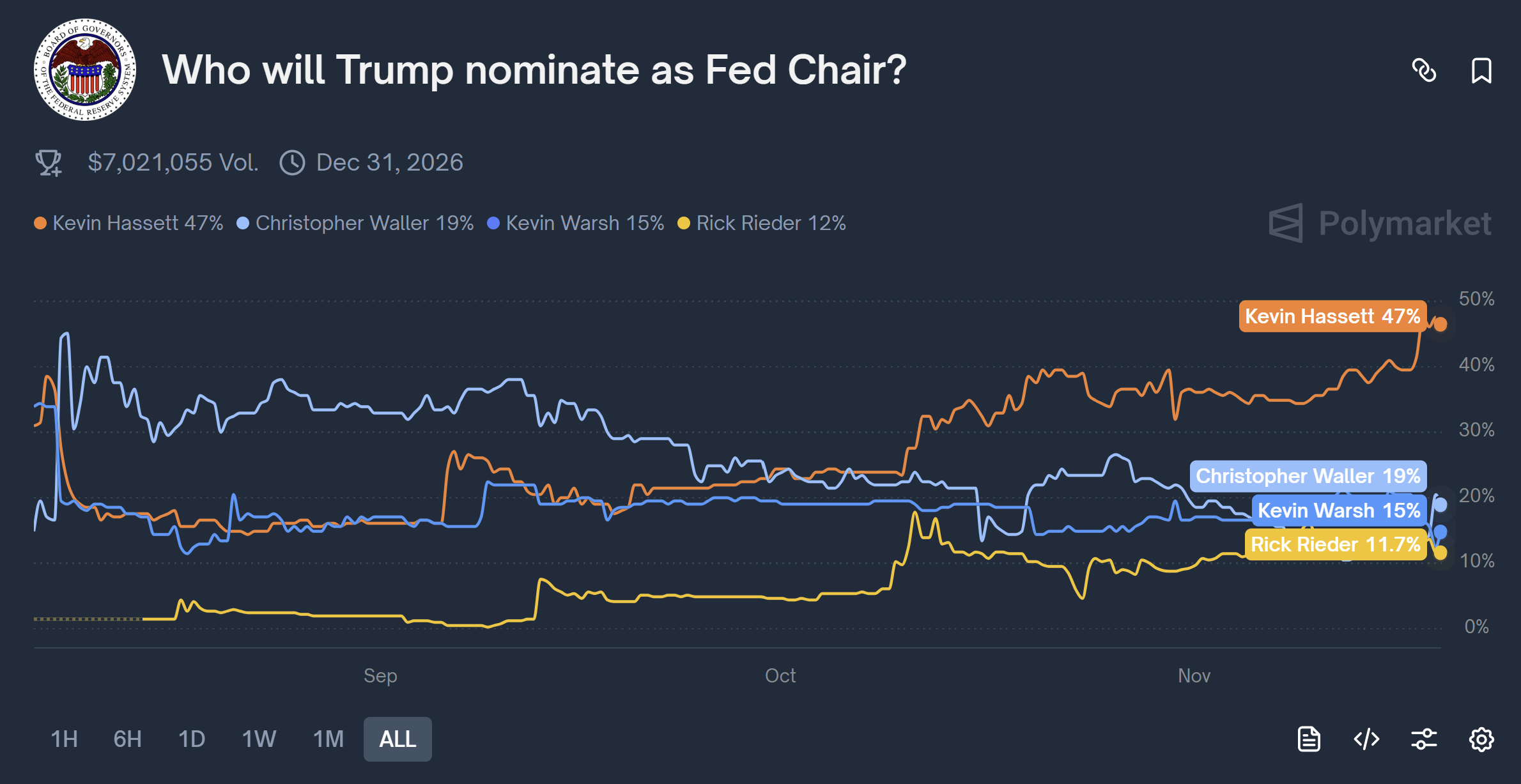This screenshot has width=1521, height=784.
Task: Click Kevin Warsh 15% legend entry
Action: [576, 223]
